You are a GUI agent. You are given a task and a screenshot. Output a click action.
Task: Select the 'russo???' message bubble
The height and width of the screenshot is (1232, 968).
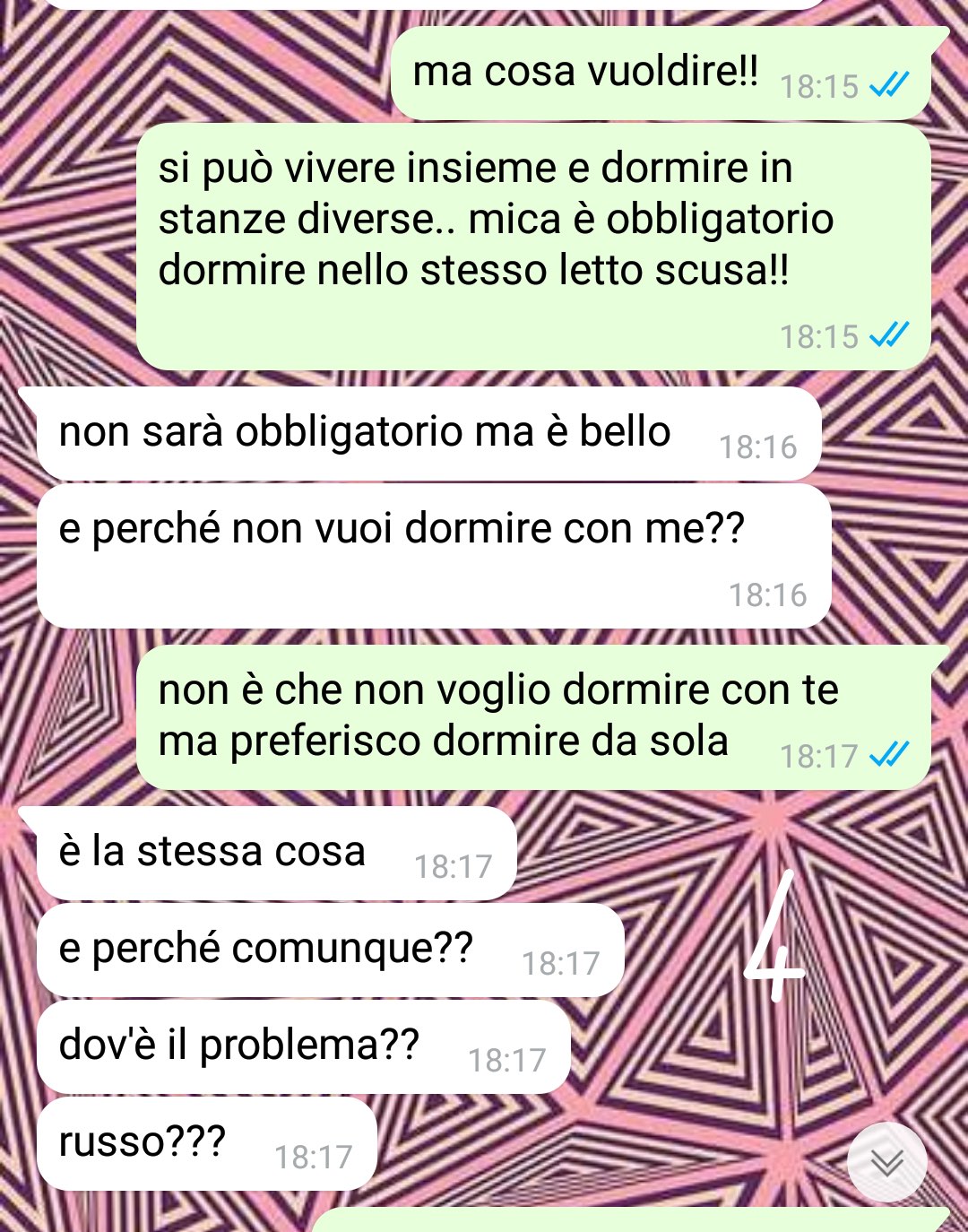tap(206, 1144)
